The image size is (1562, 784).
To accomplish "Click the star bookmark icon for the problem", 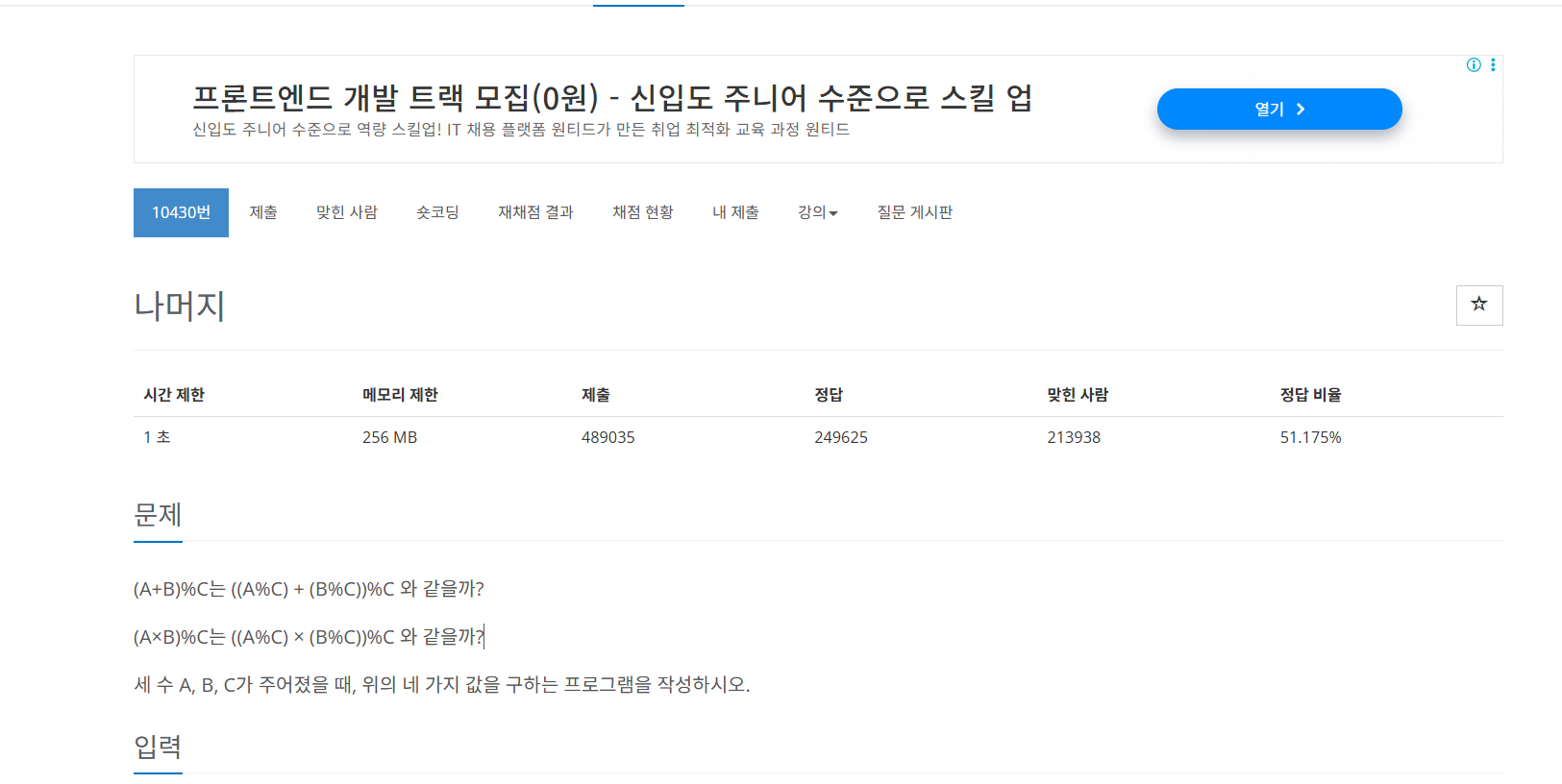I will (x=1479, y=306).
